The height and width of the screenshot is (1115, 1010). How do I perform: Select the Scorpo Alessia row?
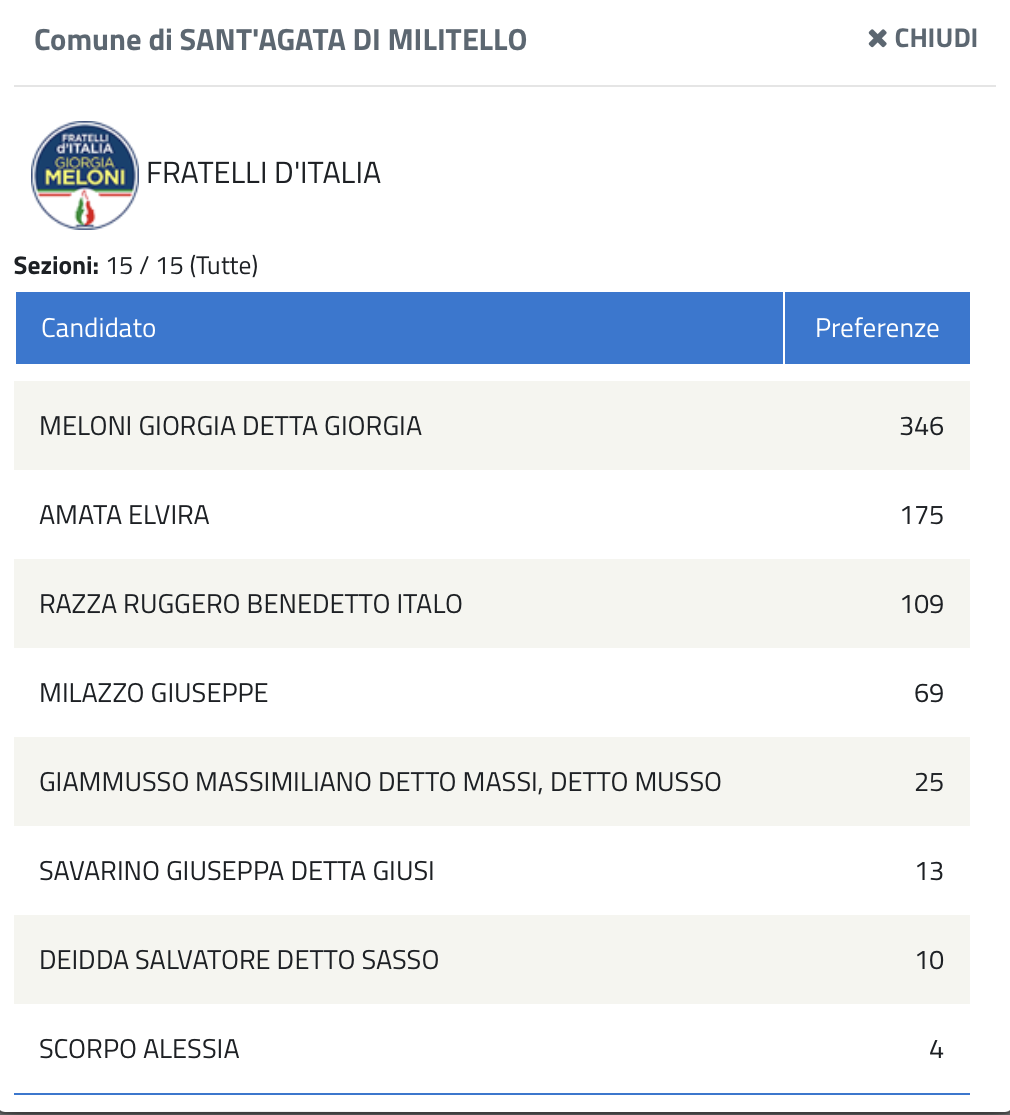(139, 1049)
